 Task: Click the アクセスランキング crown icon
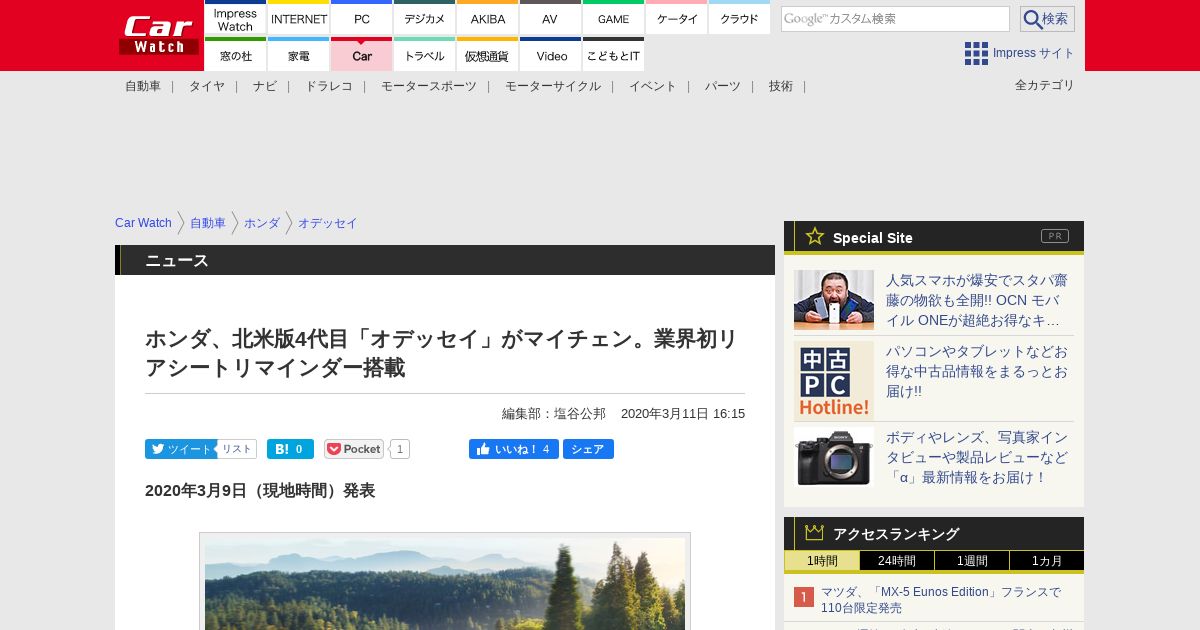click(815, 532)
